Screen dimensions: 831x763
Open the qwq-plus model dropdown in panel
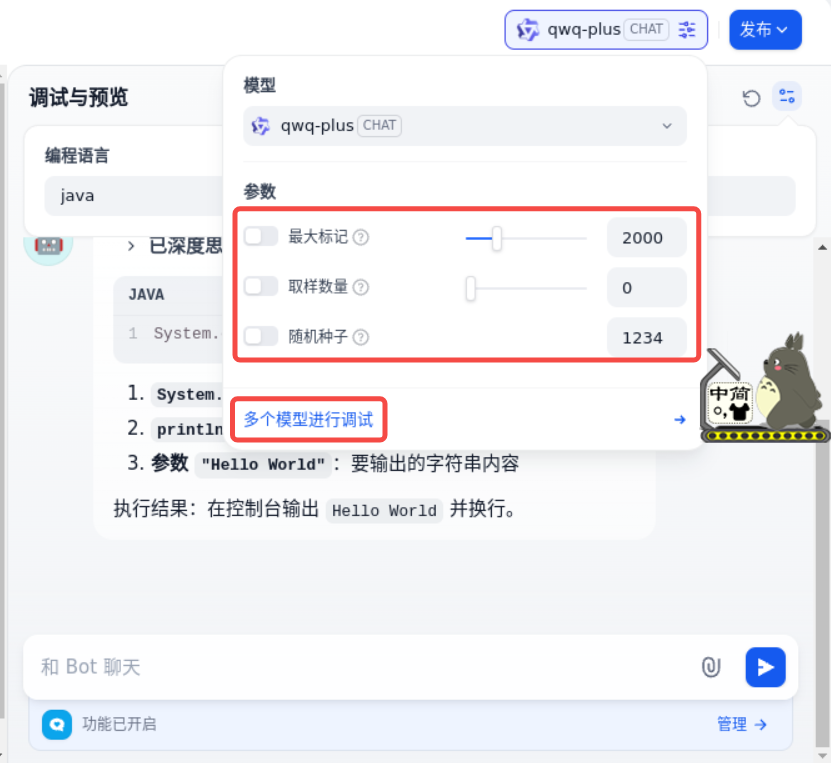point(465,126)
